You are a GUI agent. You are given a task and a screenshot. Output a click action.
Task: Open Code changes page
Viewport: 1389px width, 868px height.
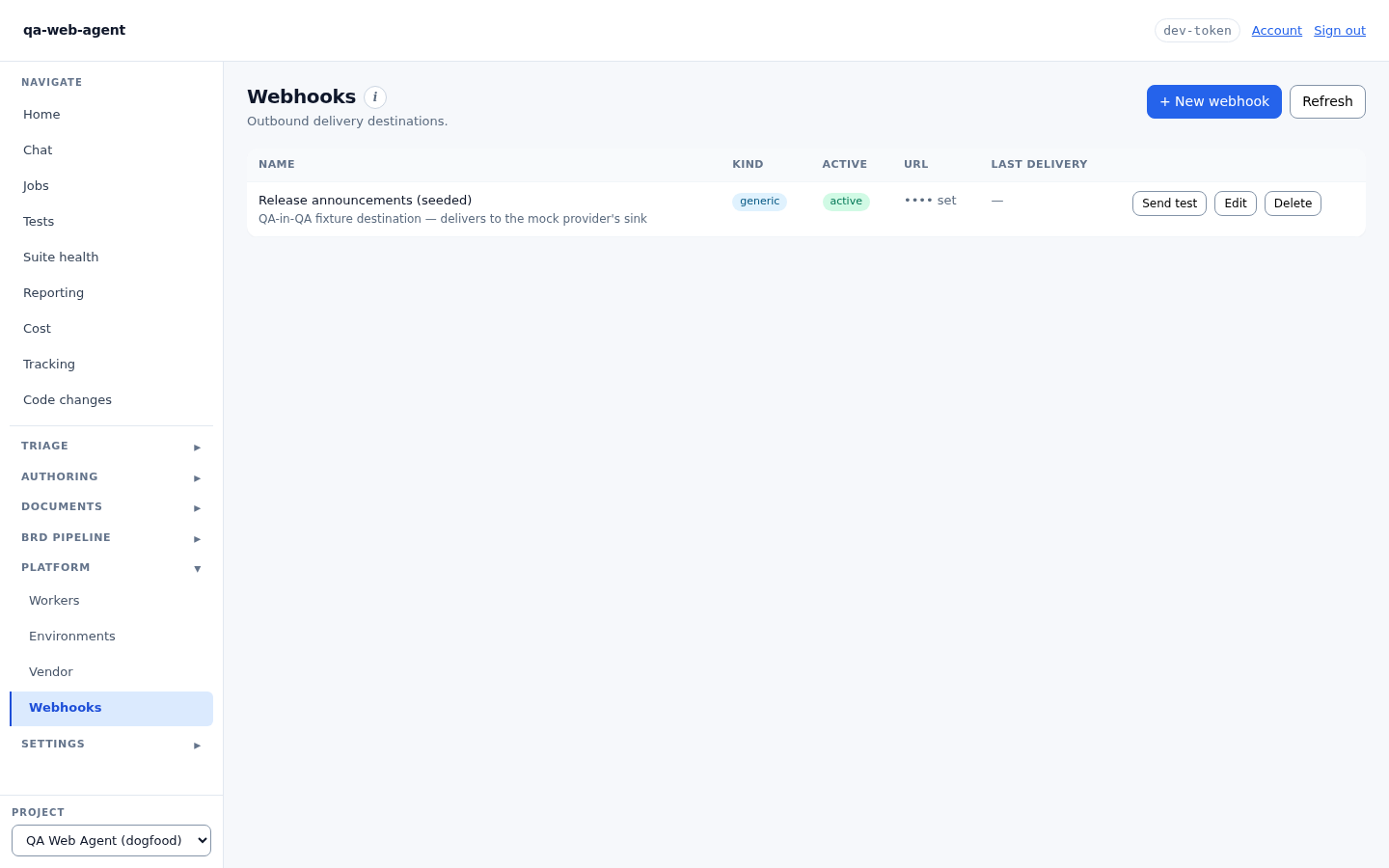click(112, 400)
